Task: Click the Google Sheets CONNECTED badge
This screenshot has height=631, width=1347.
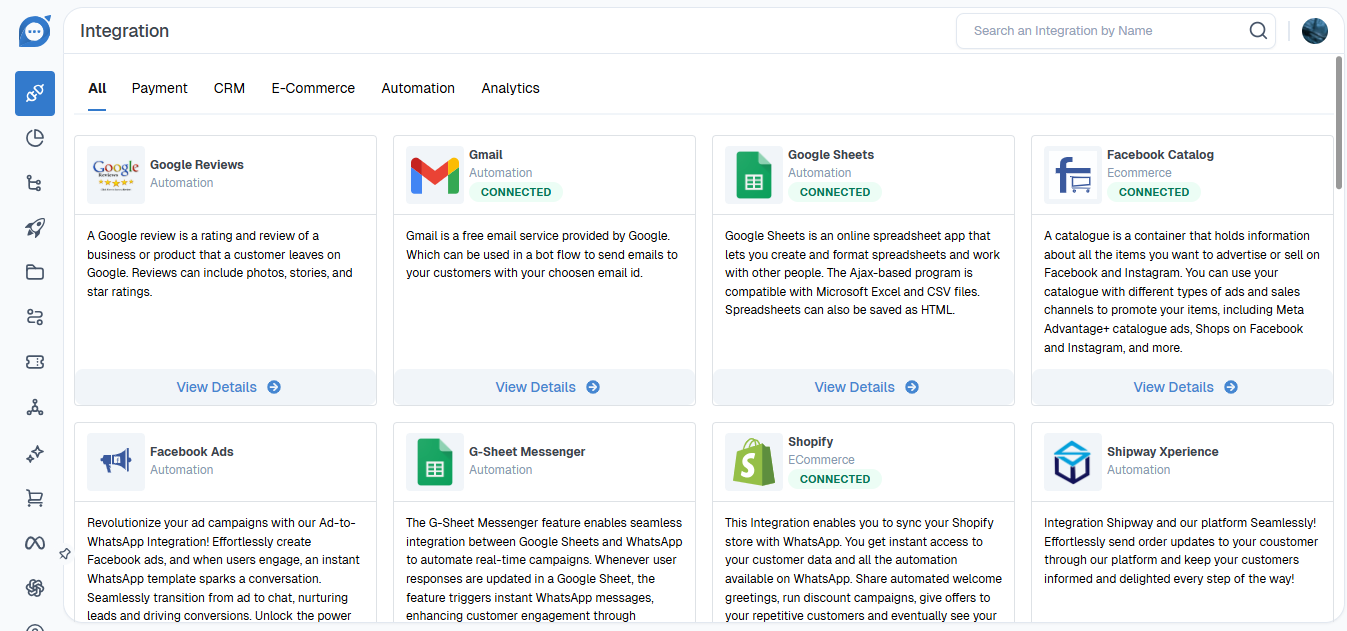Action: click(x=835, y=192)
